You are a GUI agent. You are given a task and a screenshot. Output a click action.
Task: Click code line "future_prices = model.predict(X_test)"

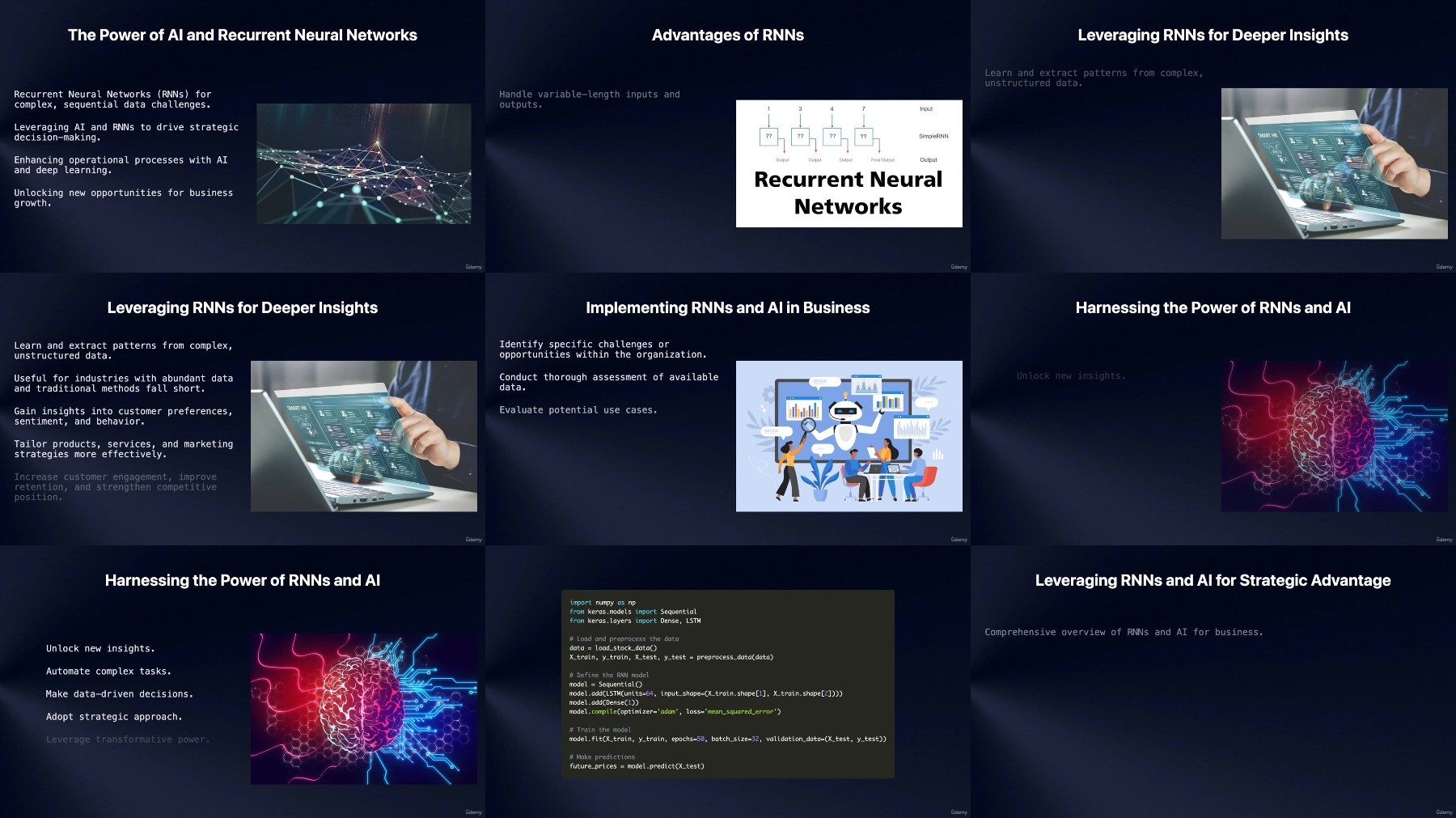point(637,766)
